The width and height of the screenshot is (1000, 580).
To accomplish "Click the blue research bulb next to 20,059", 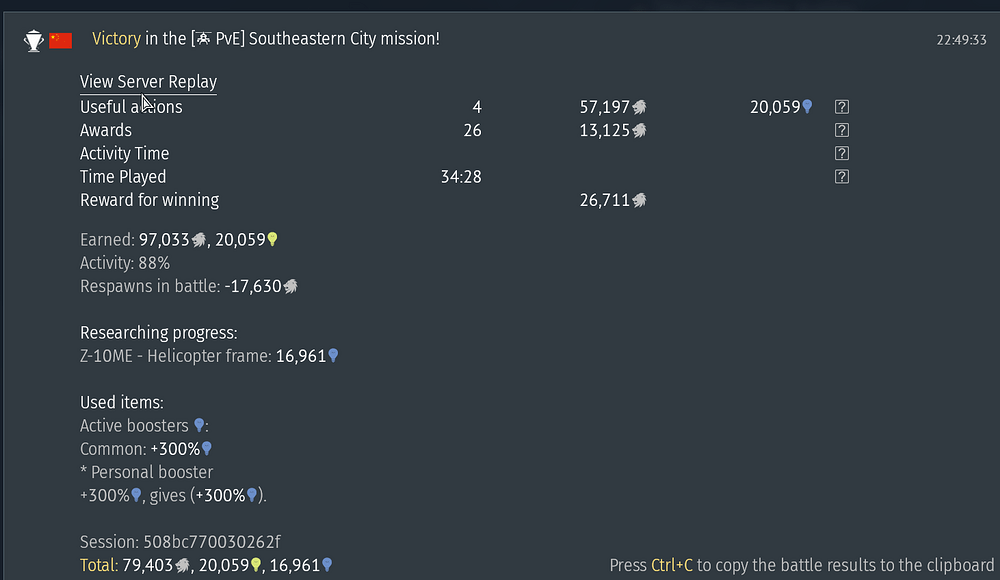I will pyautogui.click(x=807, y=106).
